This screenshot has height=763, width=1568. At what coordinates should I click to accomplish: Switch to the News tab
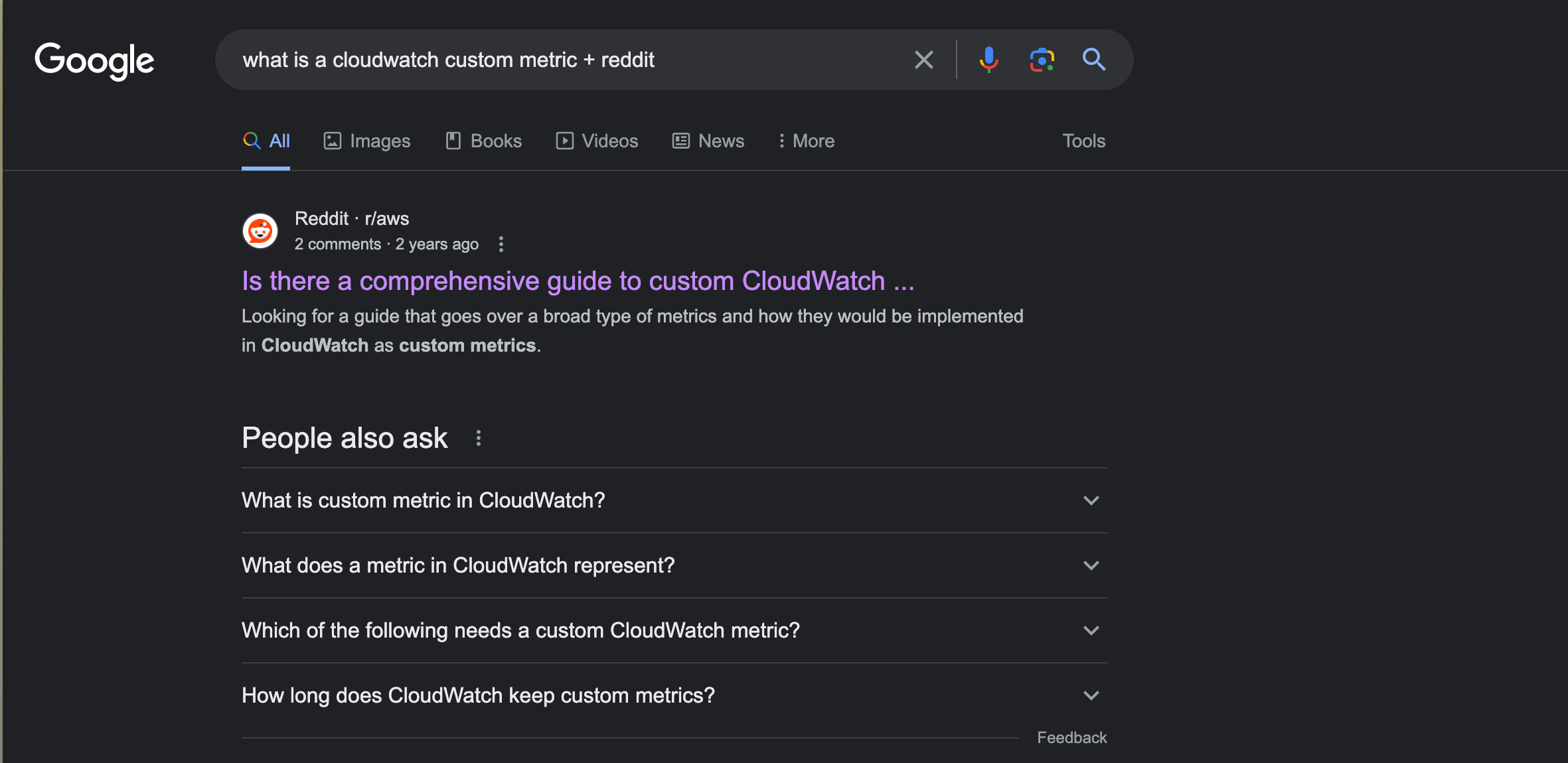[x=708, y=141]
